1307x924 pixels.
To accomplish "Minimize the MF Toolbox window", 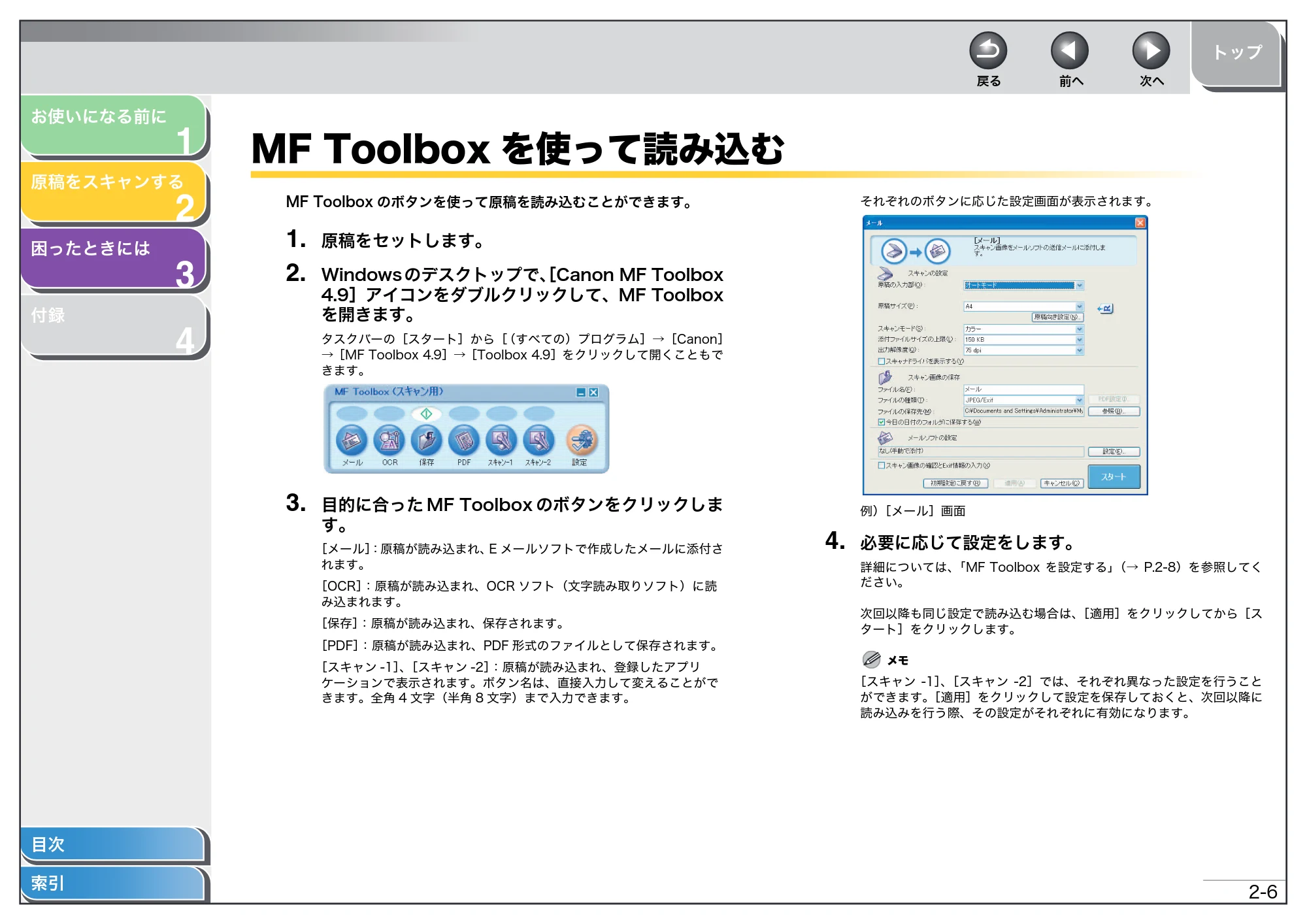I will pos(581,393).
